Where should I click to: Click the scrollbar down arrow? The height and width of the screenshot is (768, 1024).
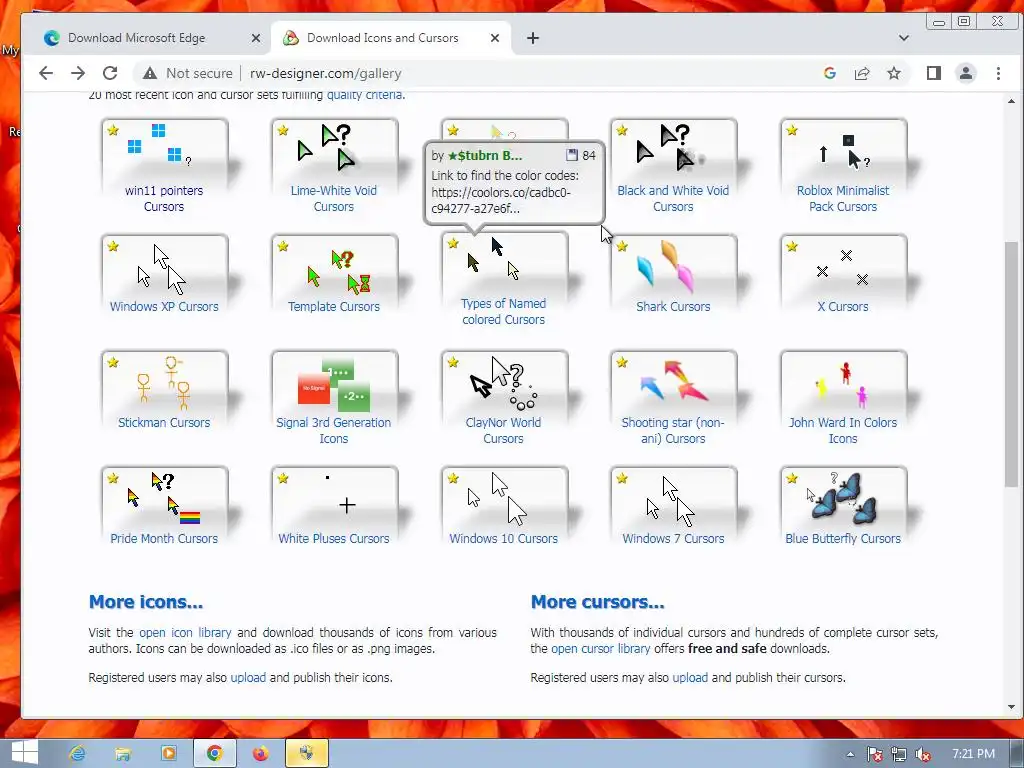coord(1011,707)
